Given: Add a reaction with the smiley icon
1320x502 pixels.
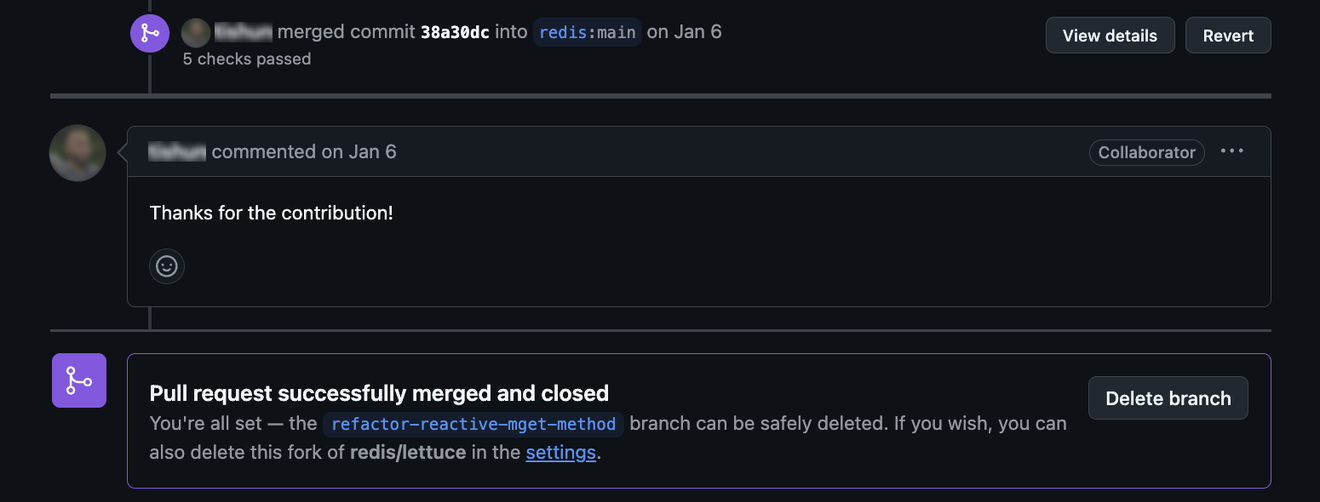Looking at the screenshot, I should point(167,266).
